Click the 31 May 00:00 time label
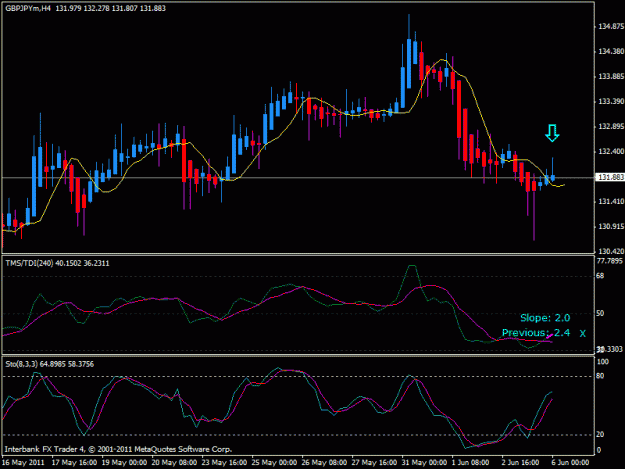625x469 pixels. [x=424, y=463]
